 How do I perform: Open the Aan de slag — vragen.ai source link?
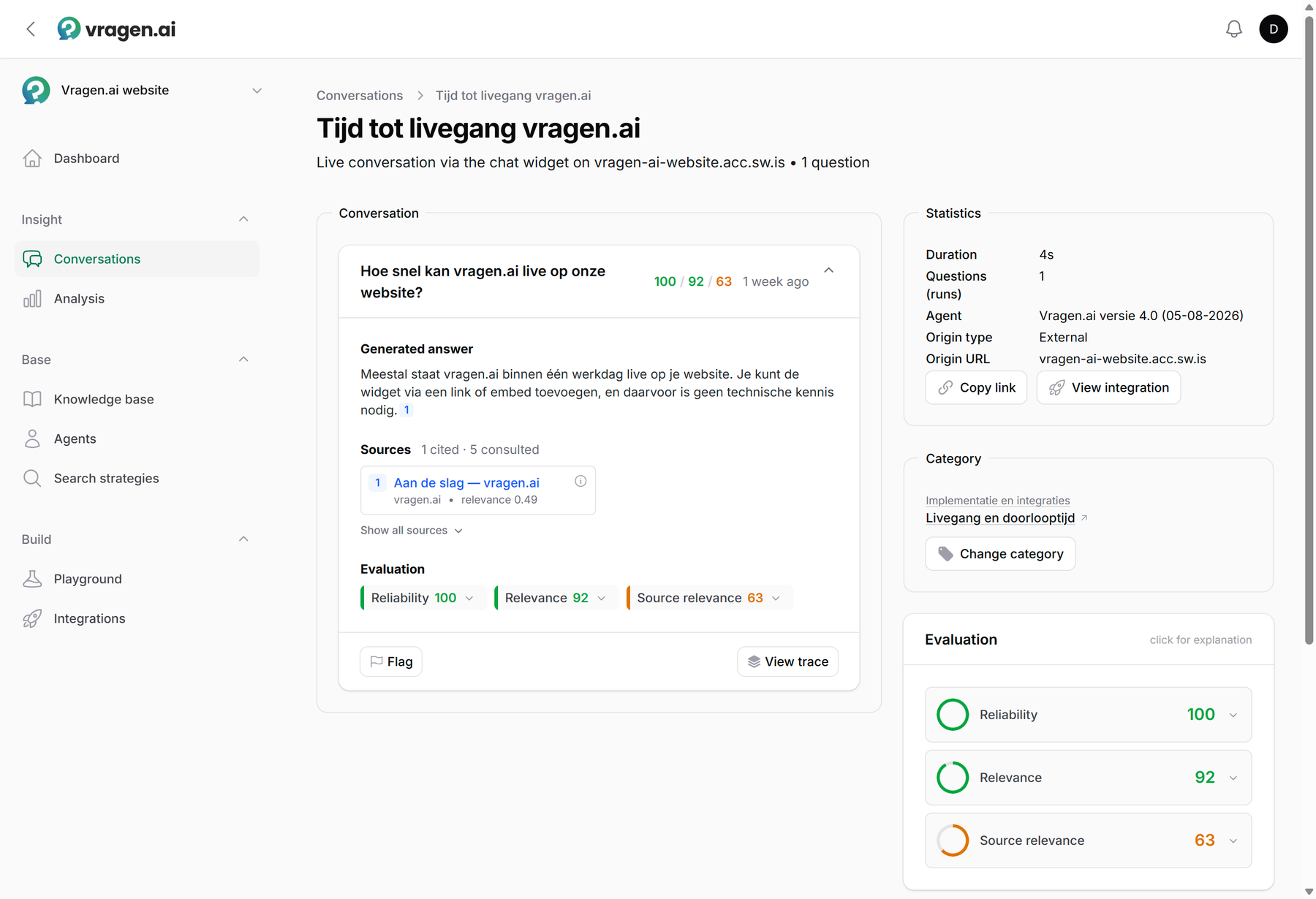tap(466, 482)
